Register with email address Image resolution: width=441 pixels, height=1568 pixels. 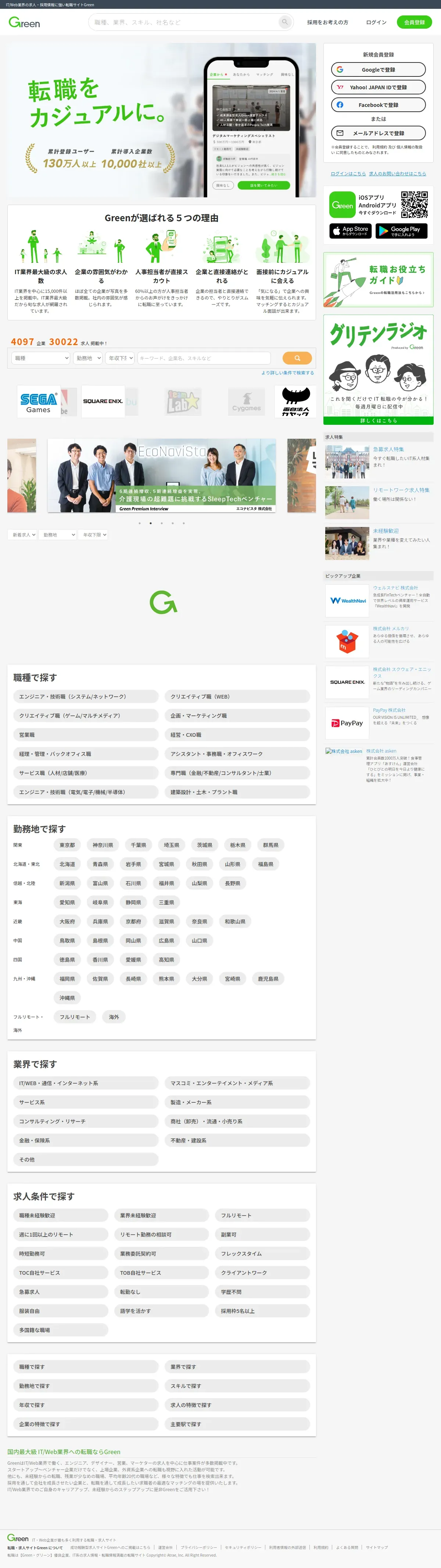(x=378, y=133)
